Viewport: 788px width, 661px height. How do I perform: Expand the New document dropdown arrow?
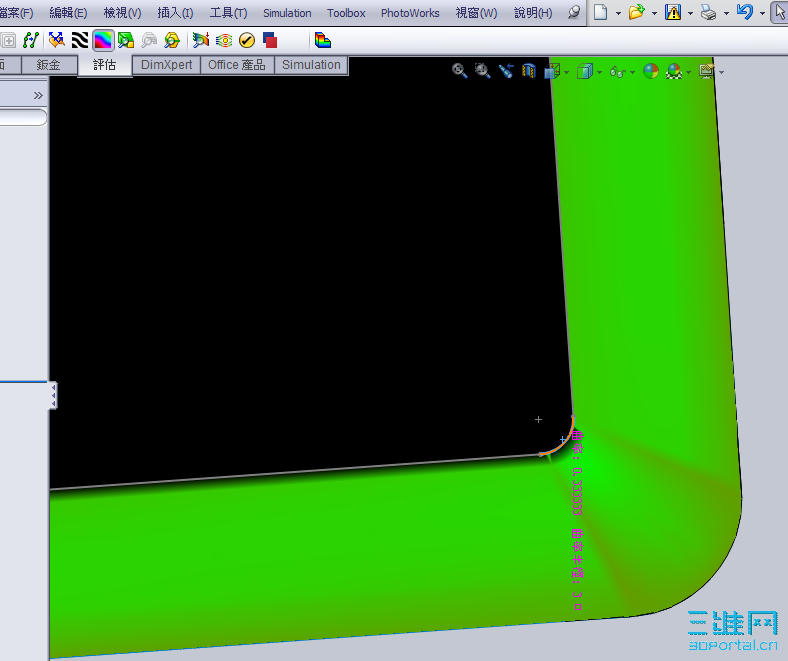pyautogui.click(x=618, y=14)
